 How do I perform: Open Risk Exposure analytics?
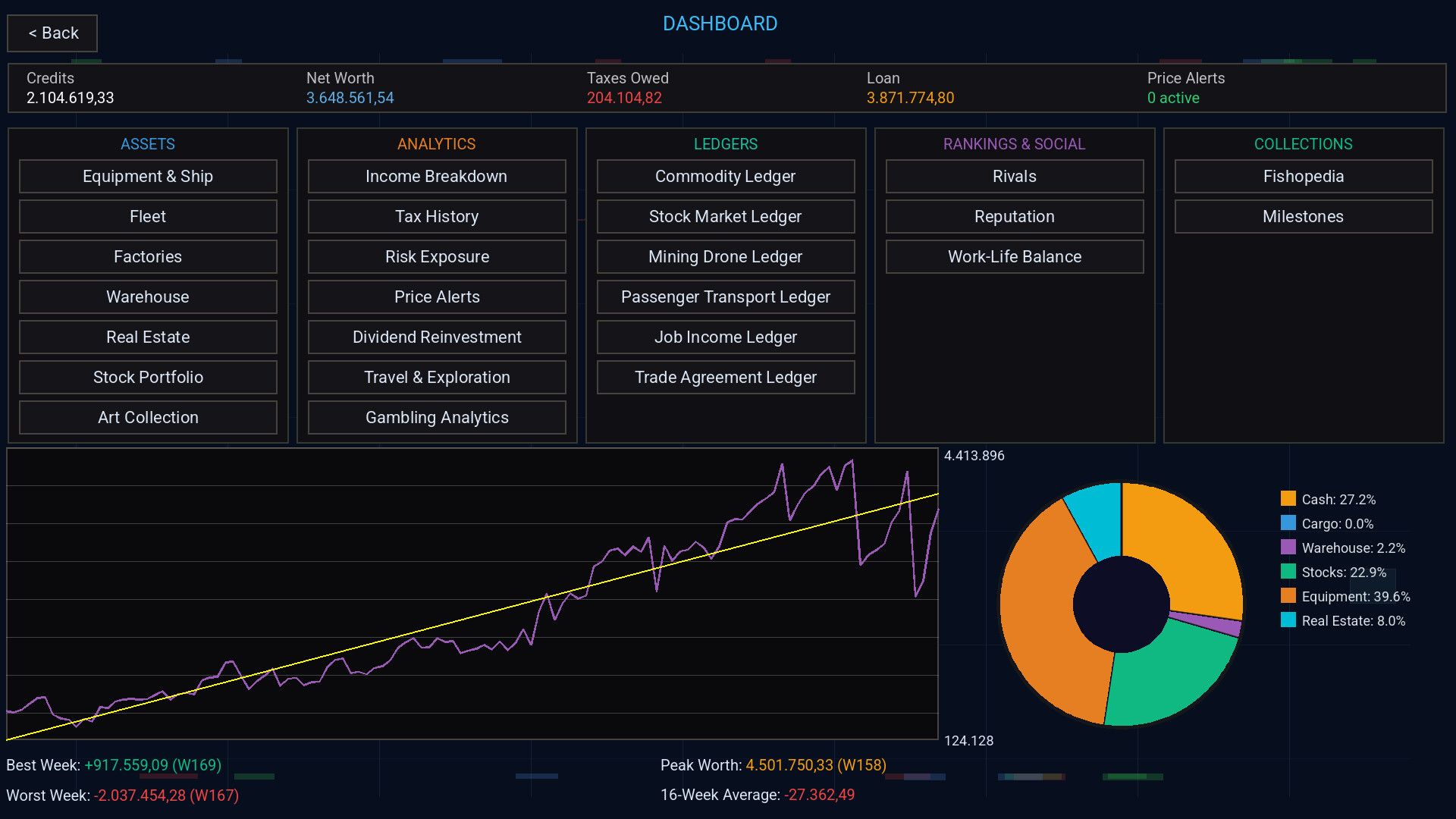(x=437, y=256)
